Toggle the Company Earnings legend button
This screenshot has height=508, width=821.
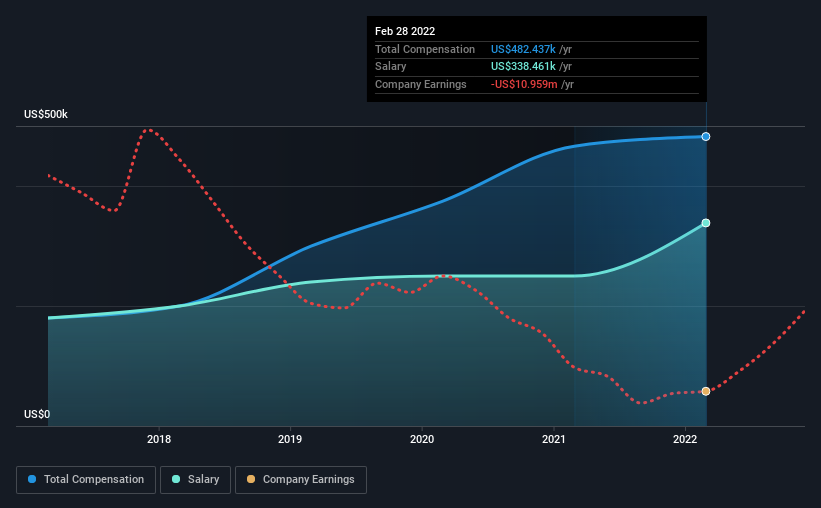(x=301, y=480)
